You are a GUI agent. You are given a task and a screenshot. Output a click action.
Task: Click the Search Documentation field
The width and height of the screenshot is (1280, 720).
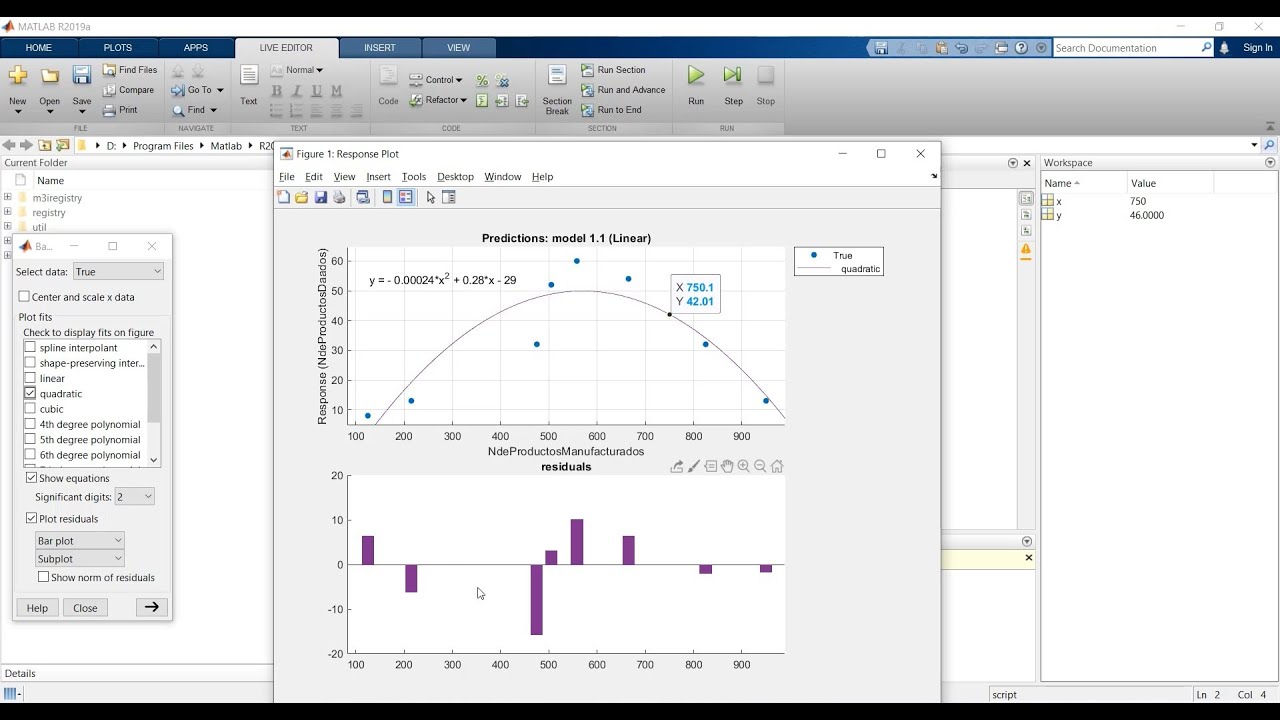click(x=1128, y=48)
